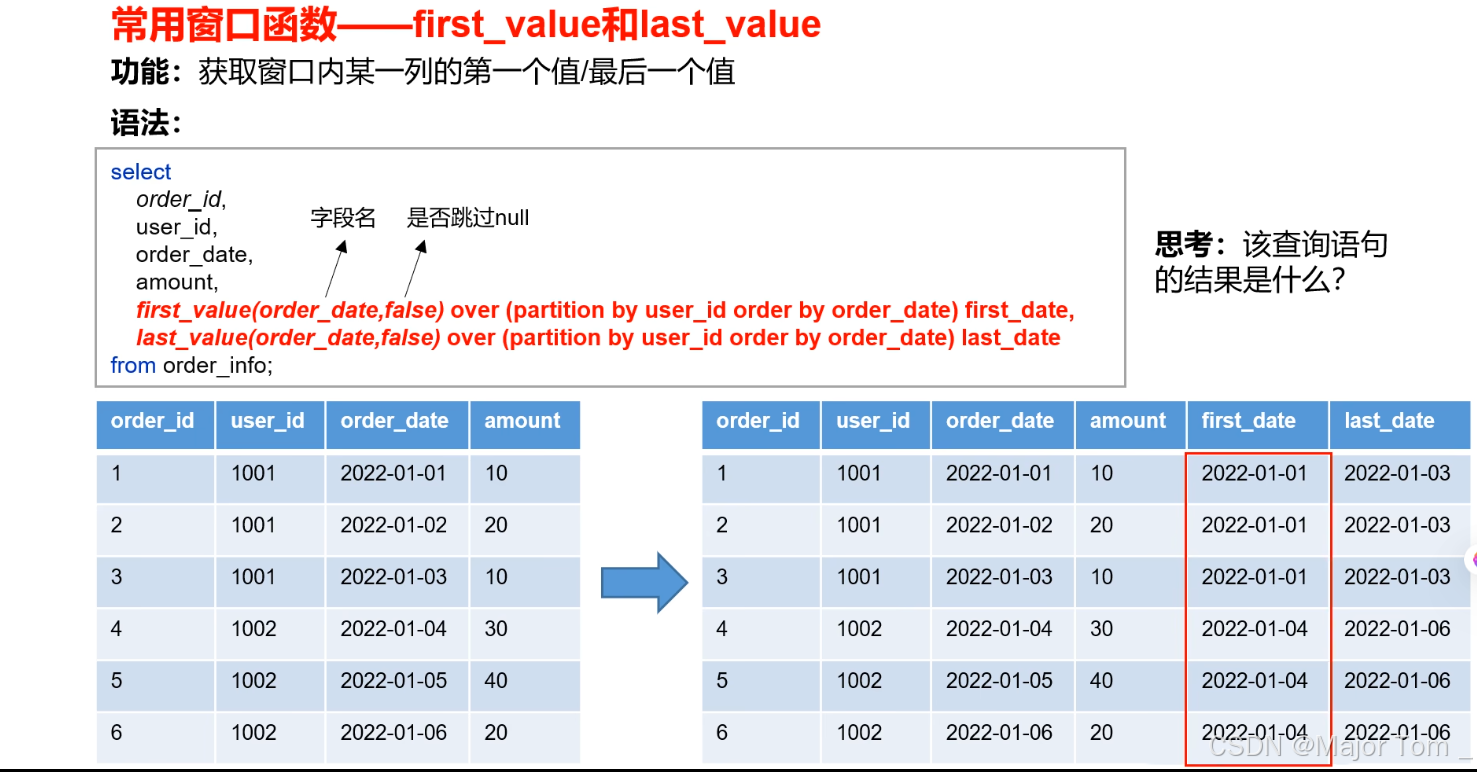Click amount 30 in the result table

pos(1102,630)
